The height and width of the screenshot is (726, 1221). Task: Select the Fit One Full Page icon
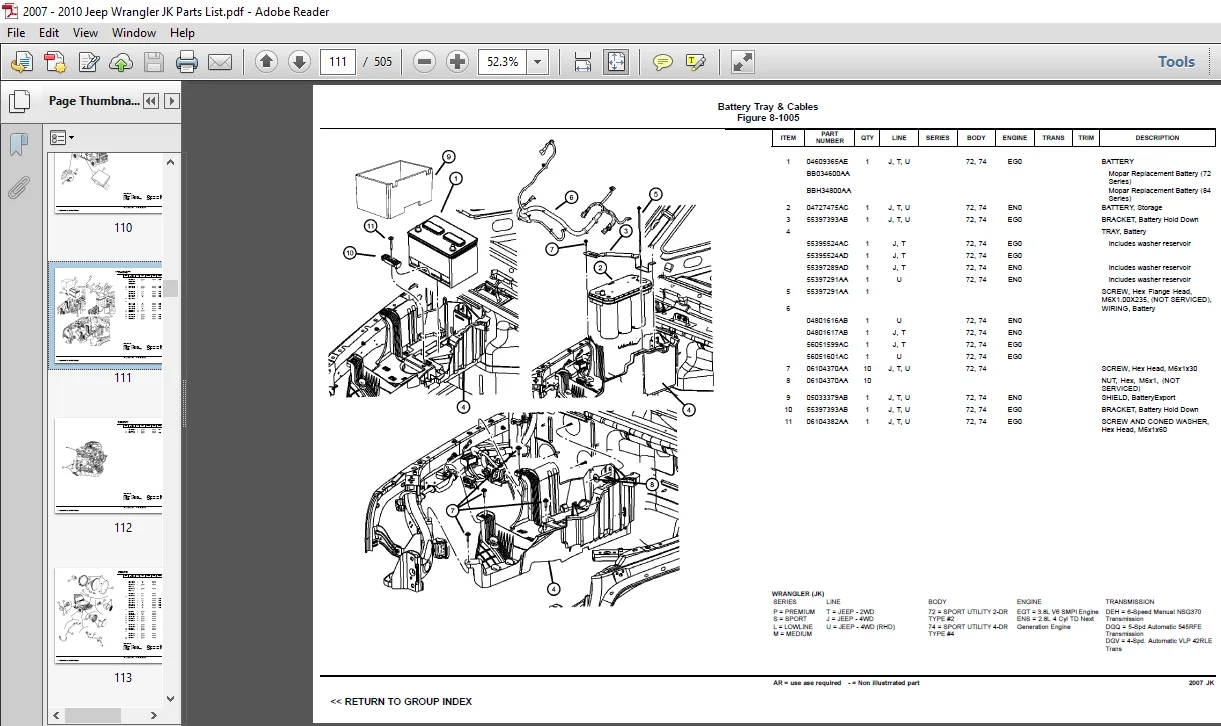click(615, 62)
